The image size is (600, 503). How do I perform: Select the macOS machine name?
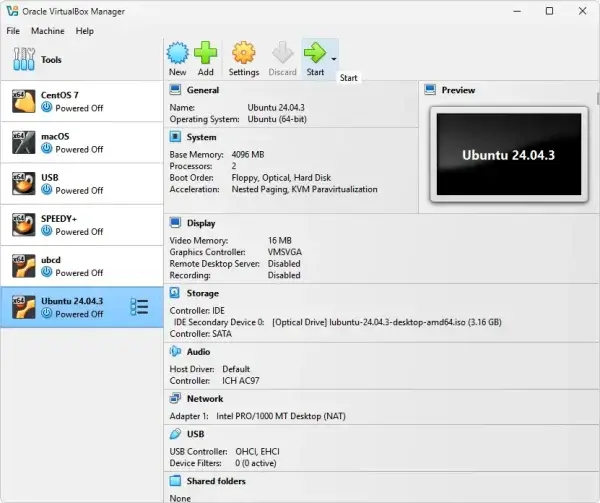[x=55, y=136]
